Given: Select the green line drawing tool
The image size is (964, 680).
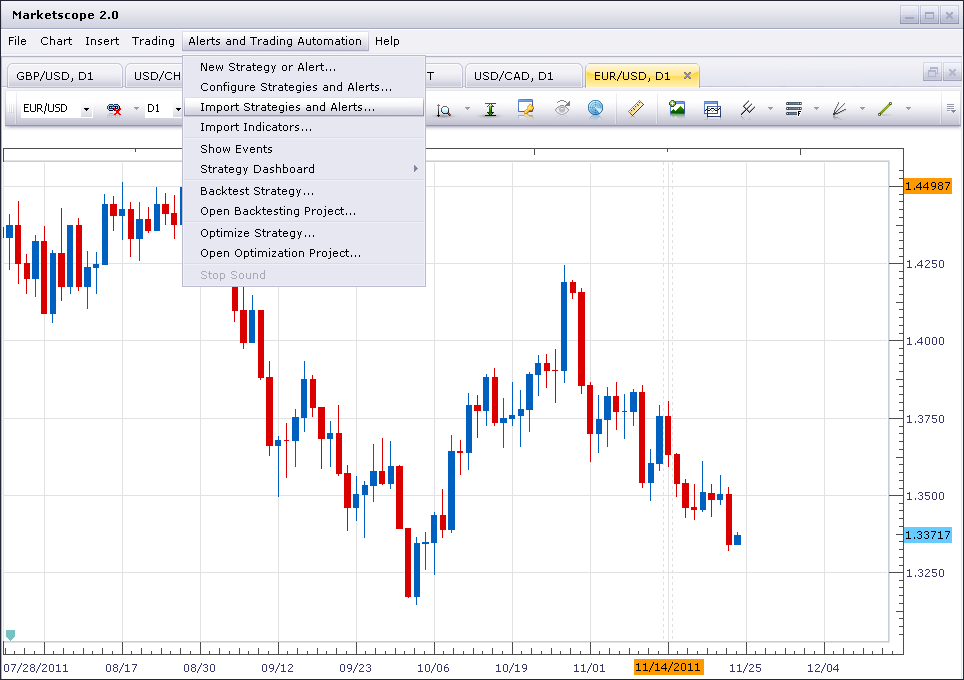Looking at the screenshot, I should 885,109.
